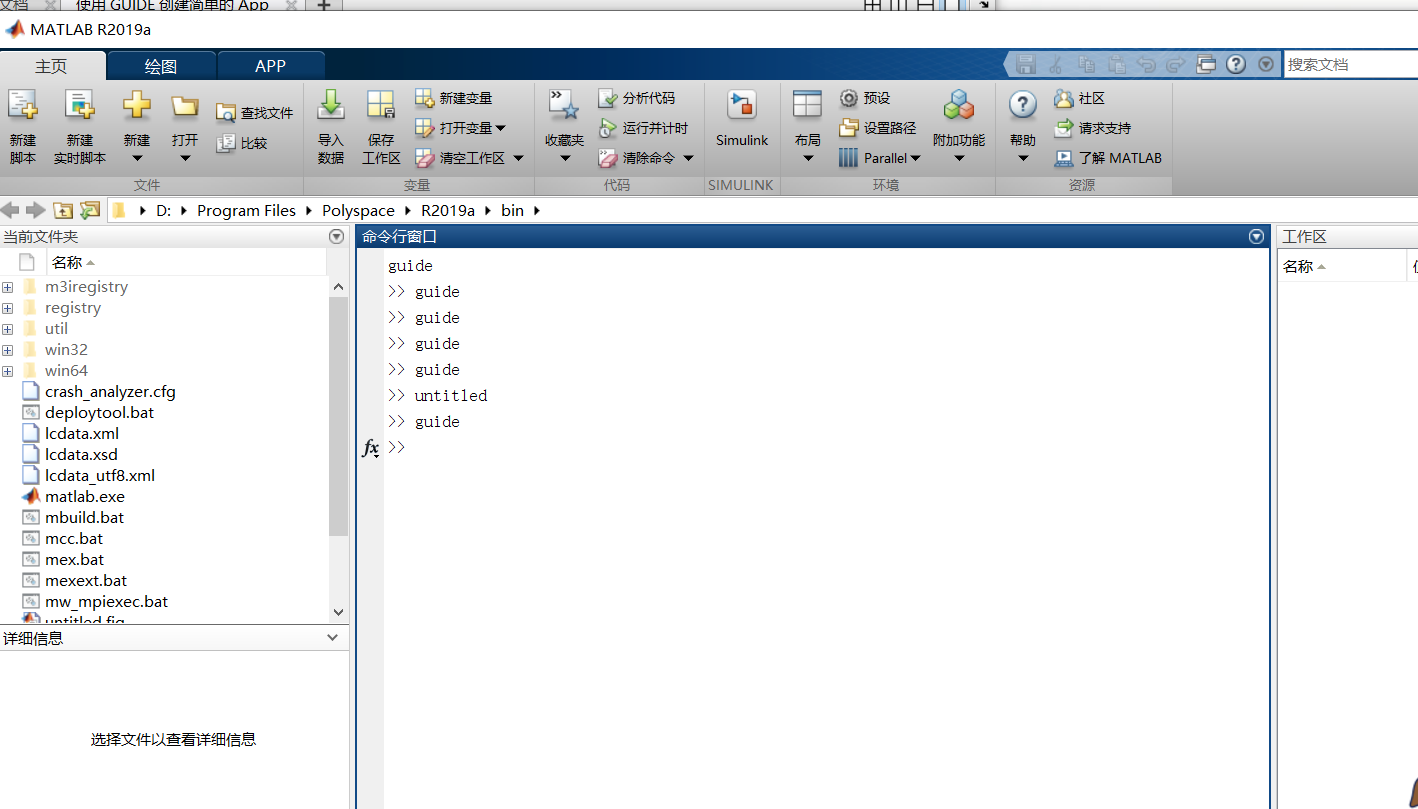
Task: Click the yellow plus 新建 icon
Action: 137,105
